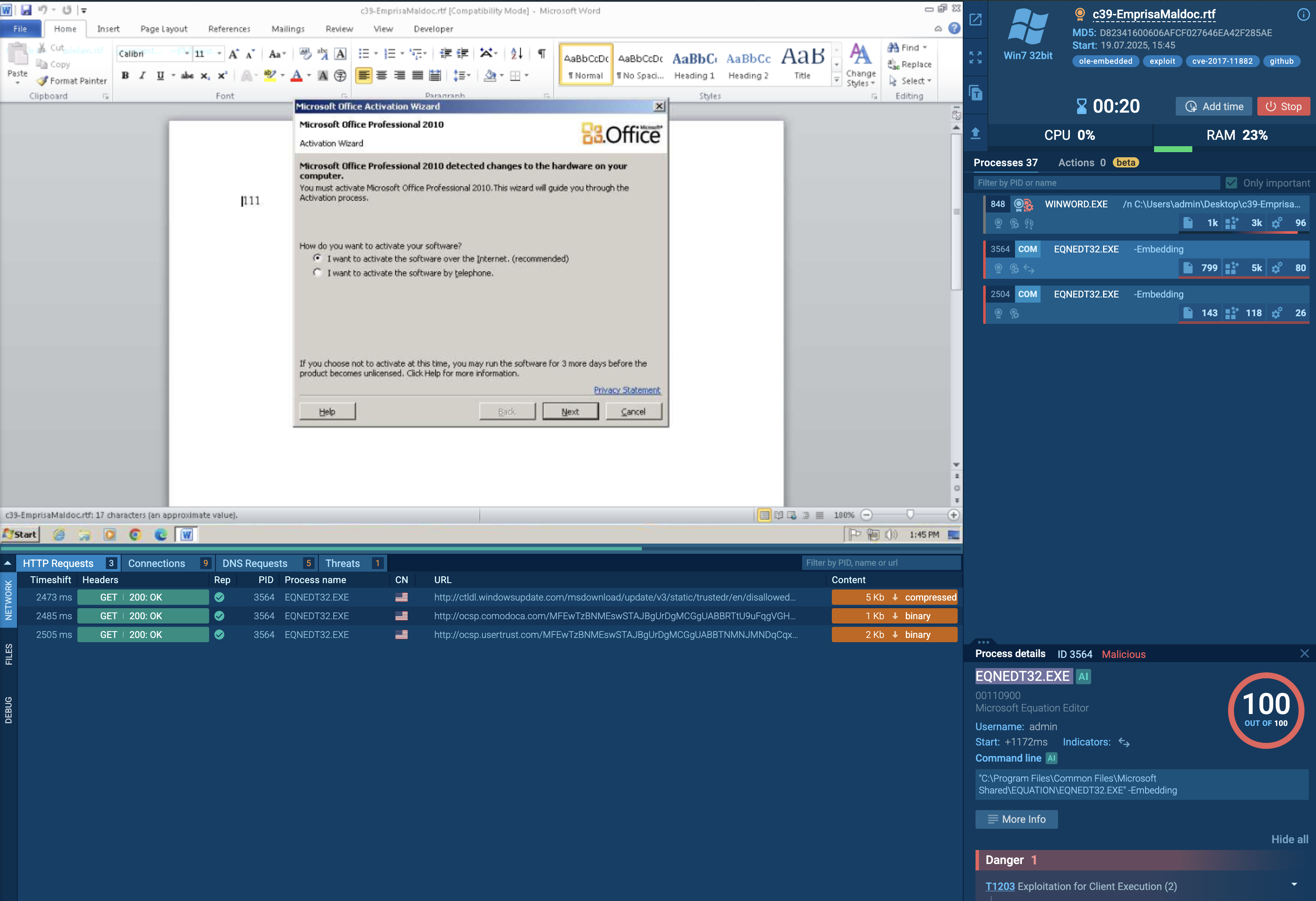1316x901 pixels.
Task: Toggle the Only important checkbox
Action: click(x=1231, y=183)
